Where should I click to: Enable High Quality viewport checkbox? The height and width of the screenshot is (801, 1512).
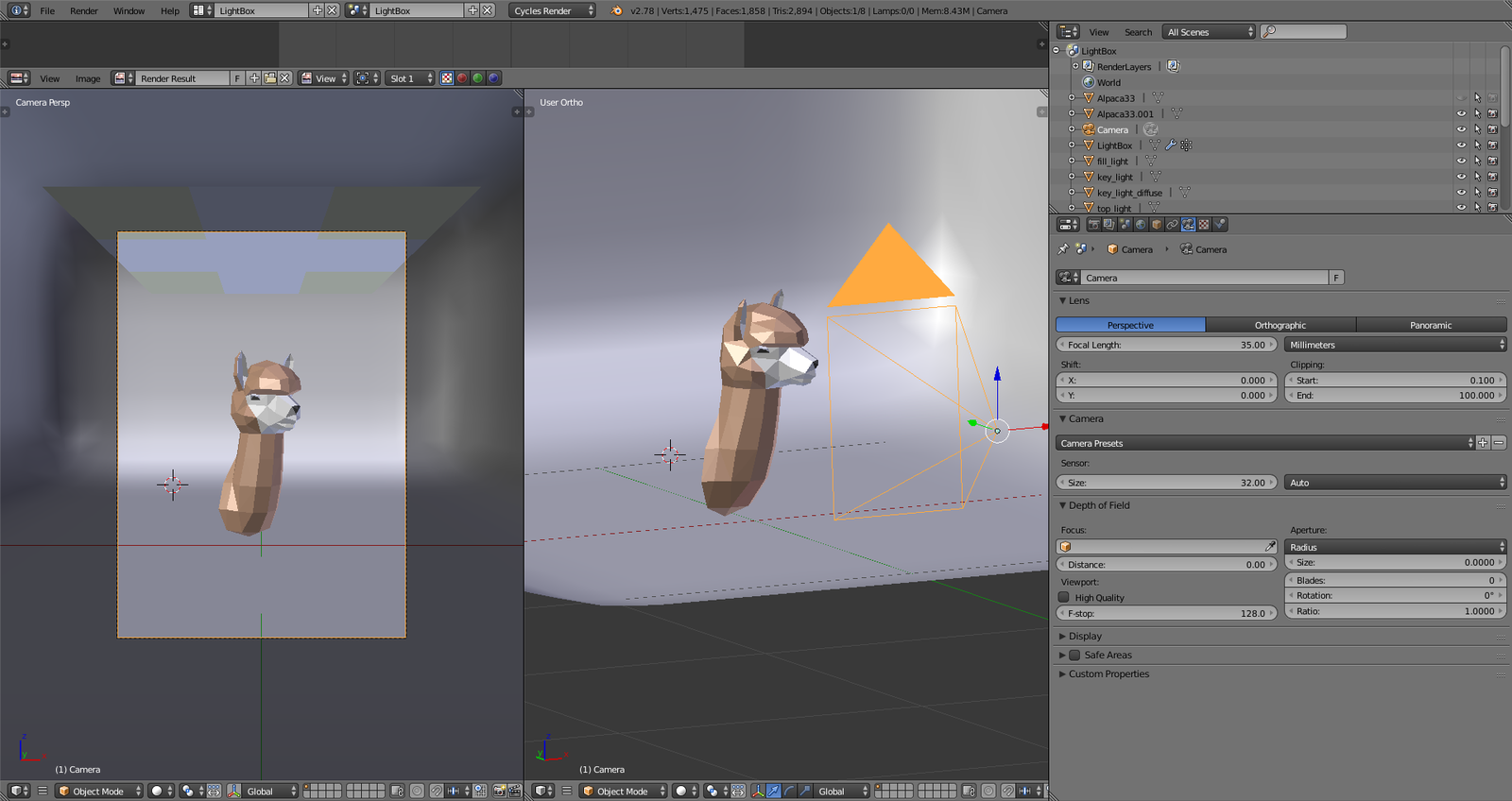point(1064,597)
